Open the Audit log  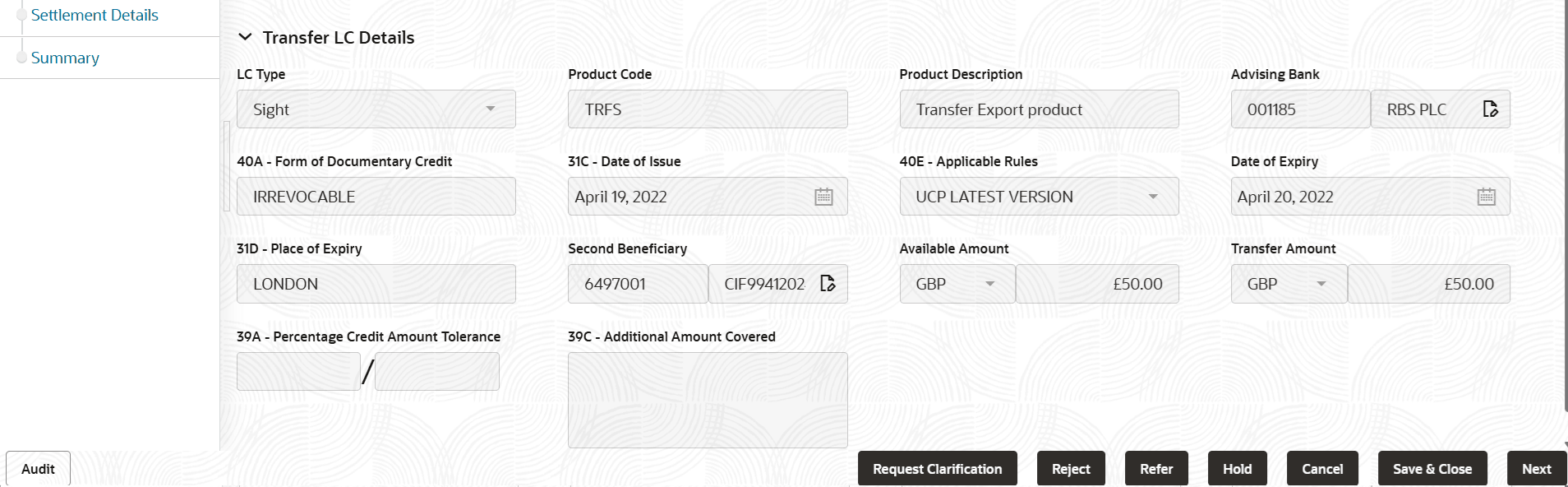click(38, 468)
